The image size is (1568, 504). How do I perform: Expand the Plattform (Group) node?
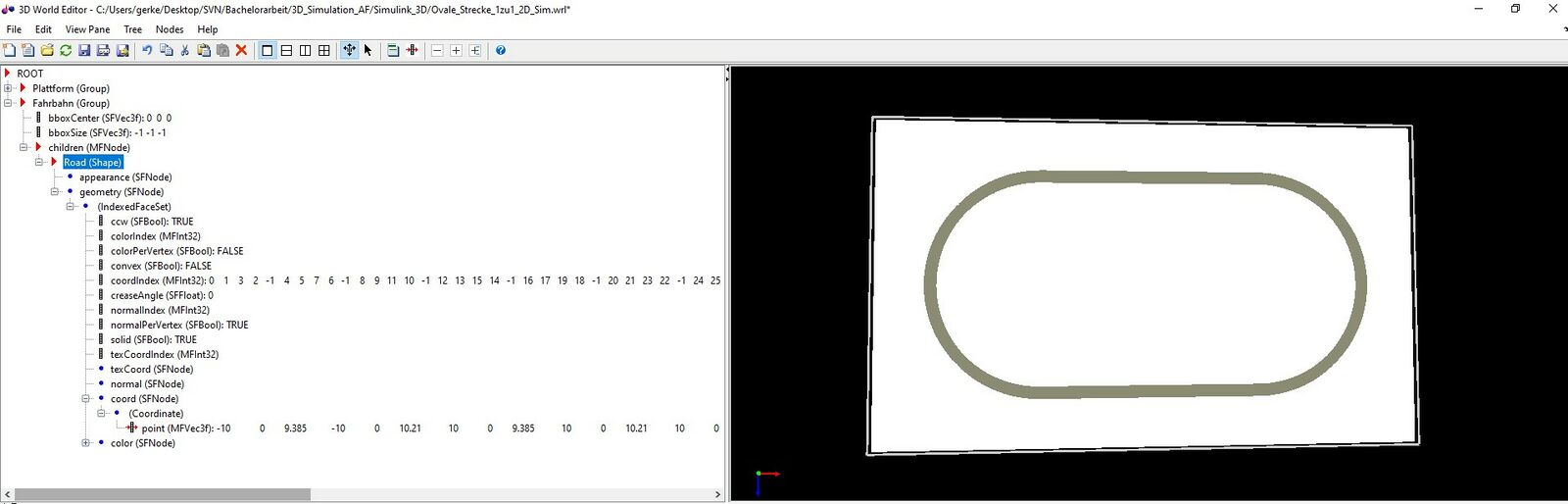[x=8, y=88]
